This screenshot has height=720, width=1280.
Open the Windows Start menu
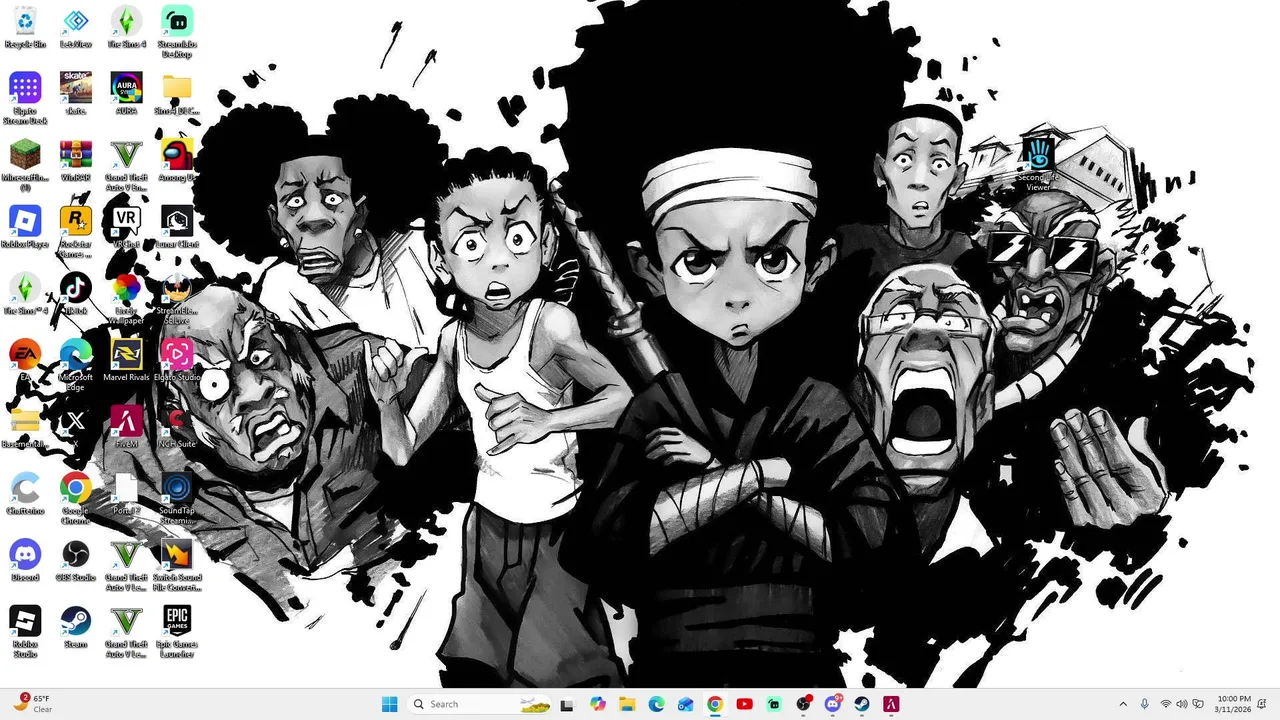tap(389, 704)
